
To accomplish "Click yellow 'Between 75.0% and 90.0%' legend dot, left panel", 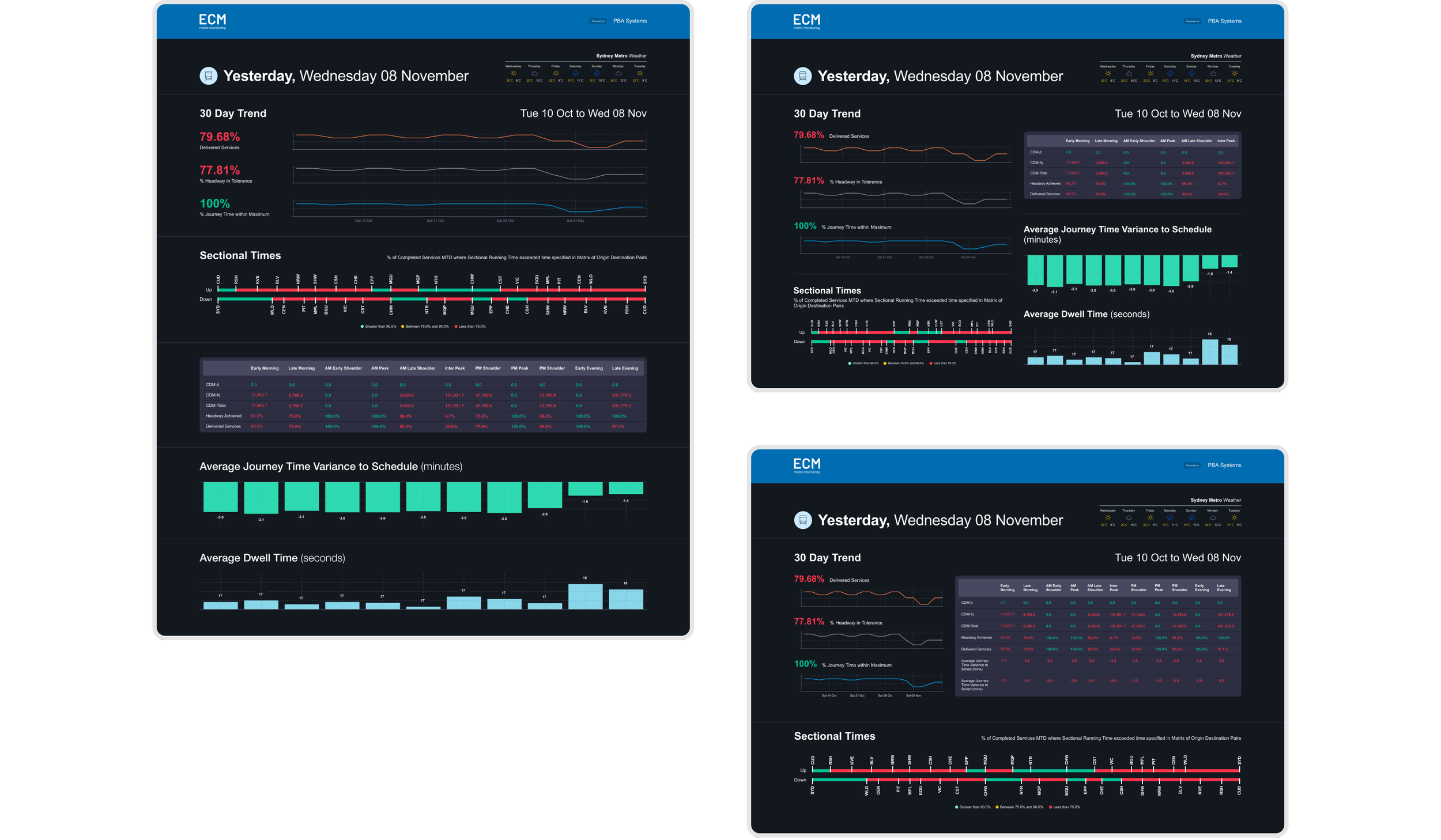I will click(x=402, y=326).
